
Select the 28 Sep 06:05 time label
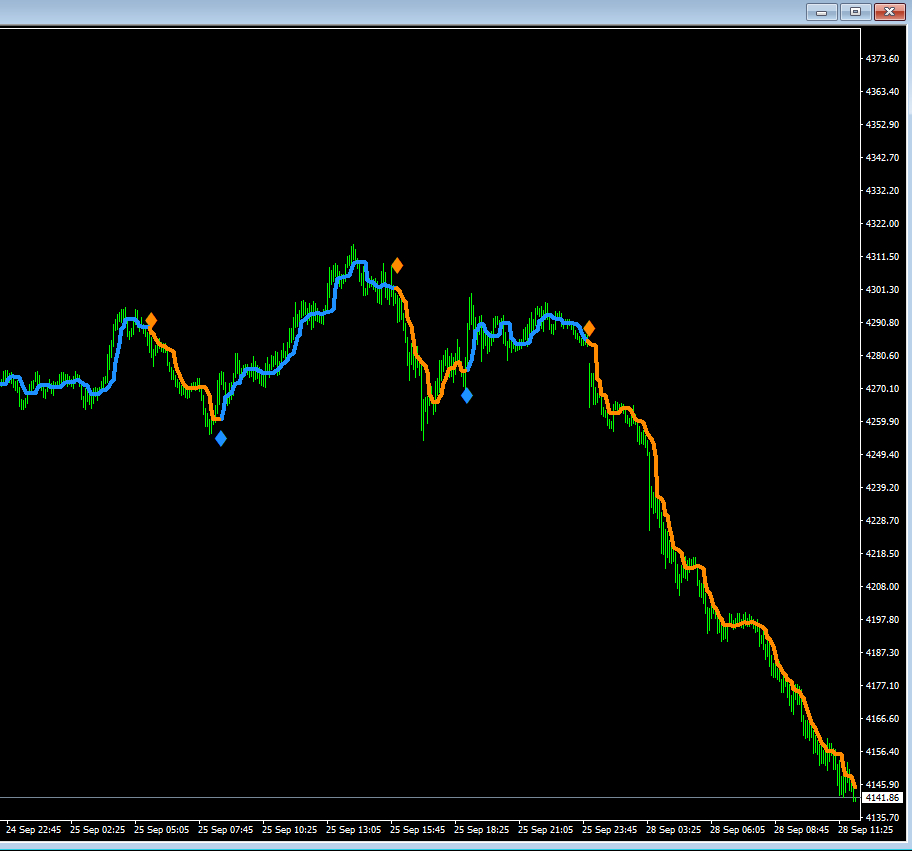point(738,830)
